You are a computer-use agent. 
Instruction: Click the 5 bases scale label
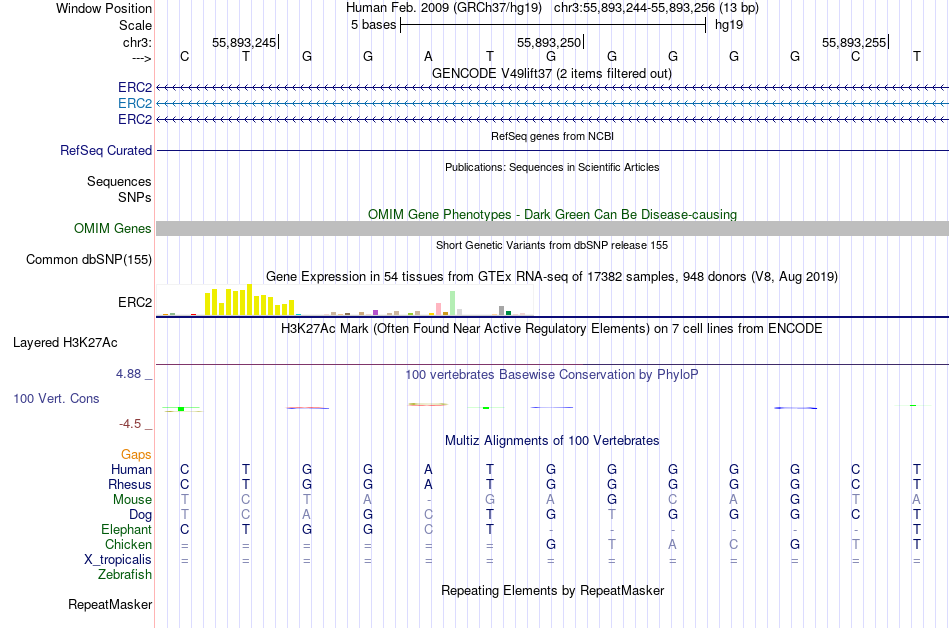(x=373, y=25)
